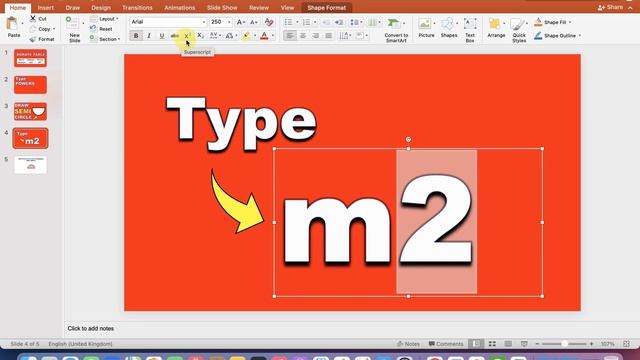Open the Arrange menu

click(496, 28)
